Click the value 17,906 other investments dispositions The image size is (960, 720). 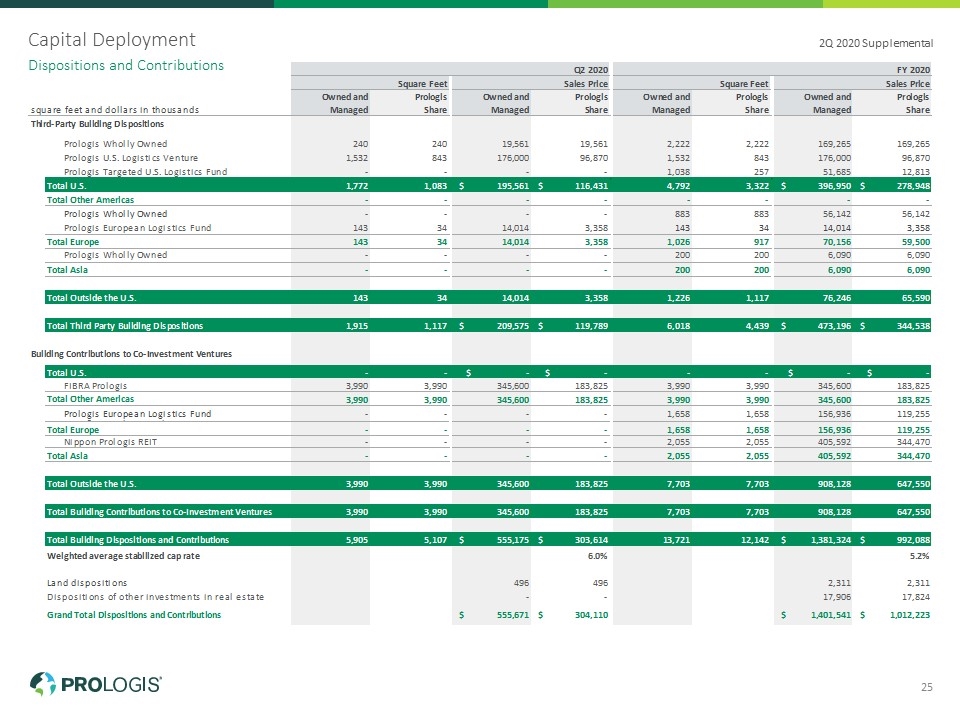[x=837, y=597]
